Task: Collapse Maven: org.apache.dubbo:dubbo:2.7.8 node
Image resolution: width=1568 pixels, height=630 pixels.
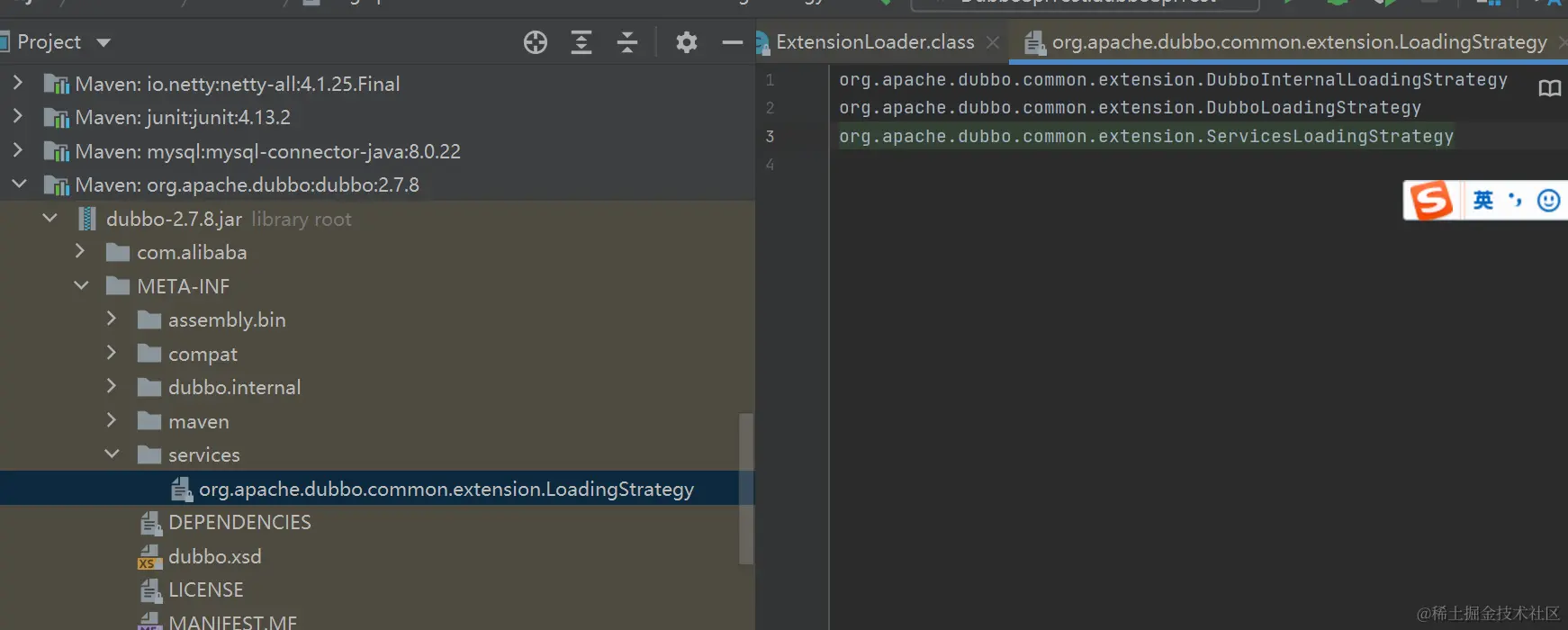Action: coord(18,184)
